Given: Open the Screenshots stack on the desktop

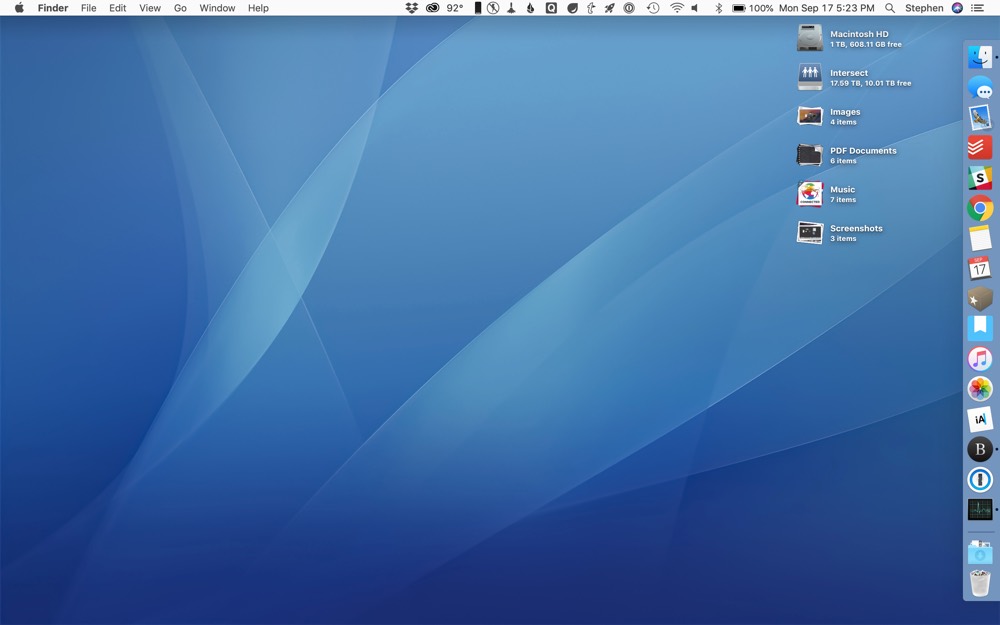Looking at the screenshot, I should [810, 233].
